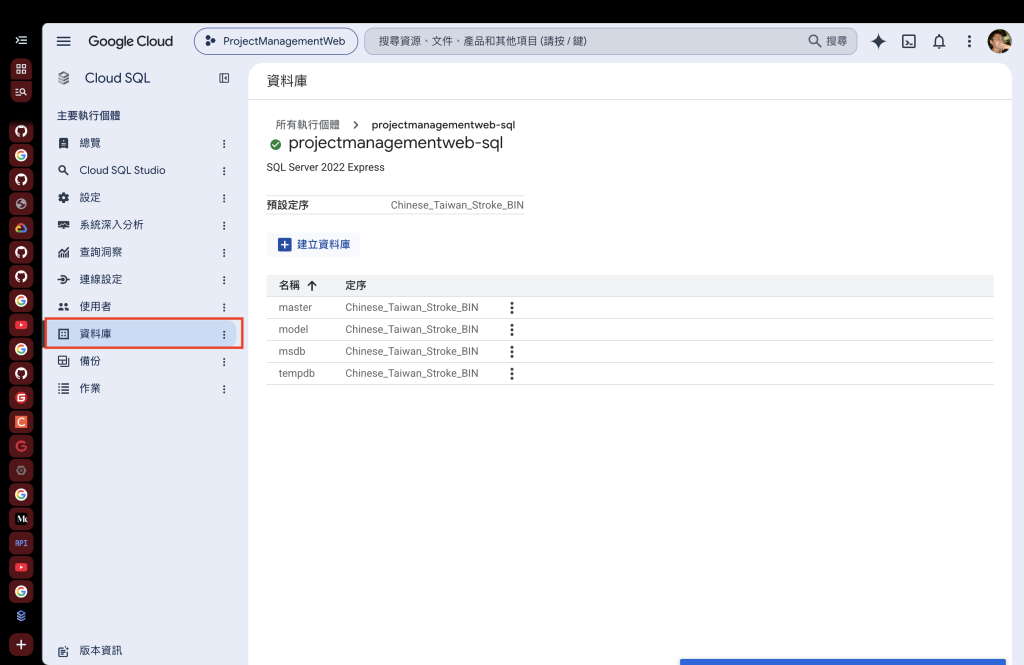Open options menu beside 系統深入分析
Screen dimensions: 1024x665
pyautogui.click(x=224, y=225)
